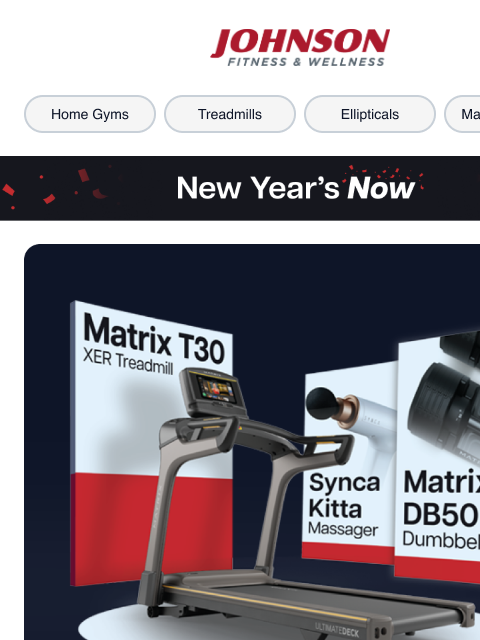Open the Treadmills category
480x640 pixels.
[230, 114]
